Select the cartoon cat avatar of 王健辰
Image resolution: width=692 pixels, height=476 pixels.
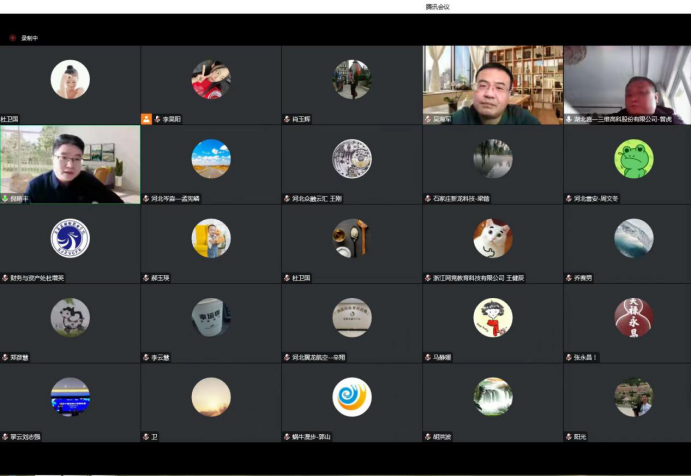[492, 238]
